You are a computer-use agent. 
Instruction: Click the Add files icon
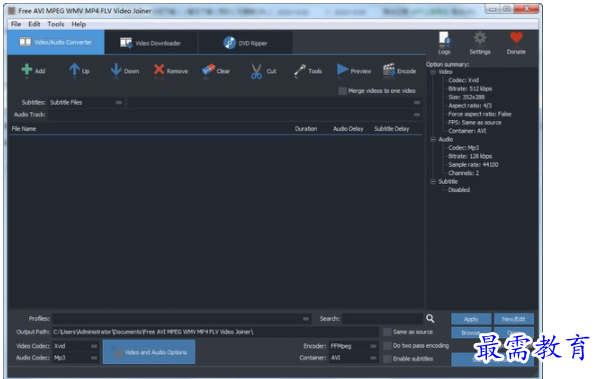coord(27,70)
